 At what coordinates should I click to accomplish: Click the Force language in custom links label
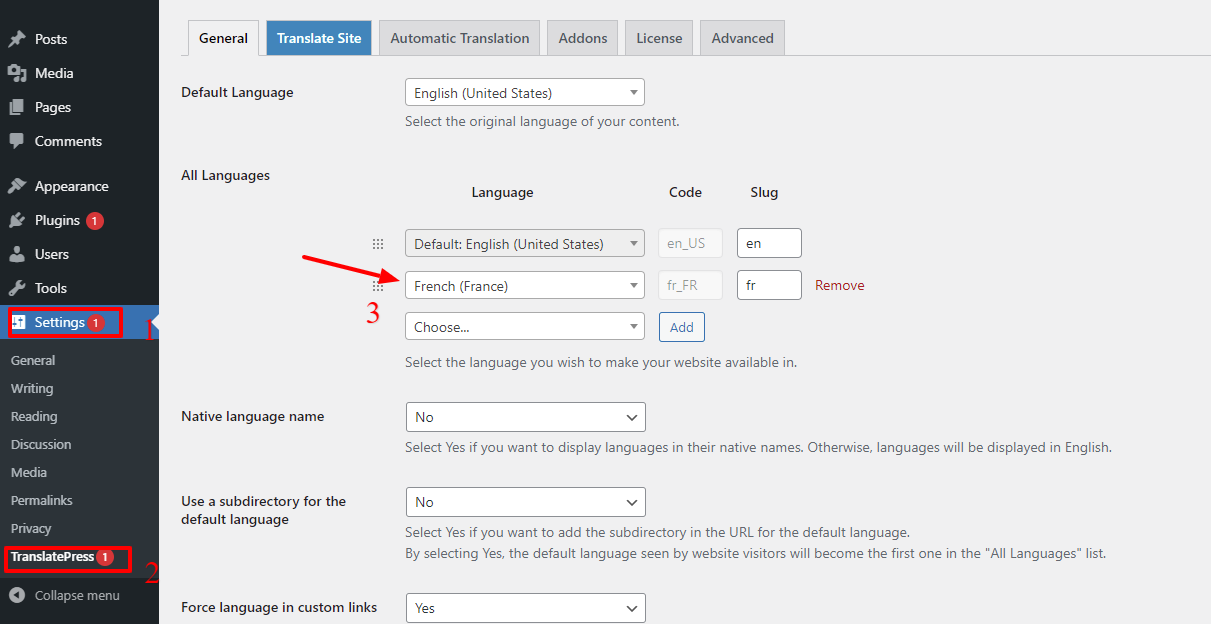(x=279, y=607)
